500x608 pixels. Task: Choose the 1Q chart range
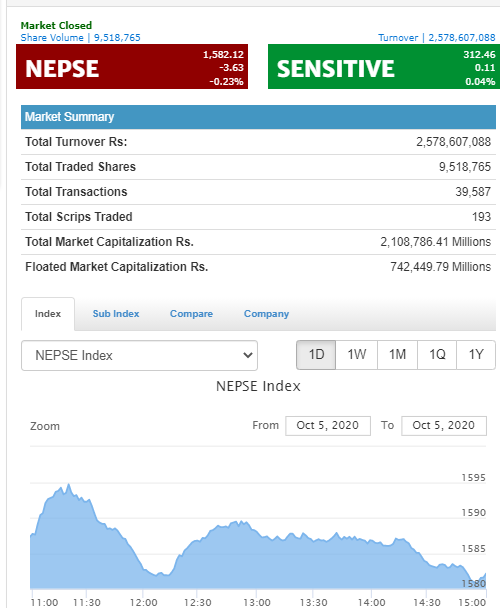(x=437, y=355)
